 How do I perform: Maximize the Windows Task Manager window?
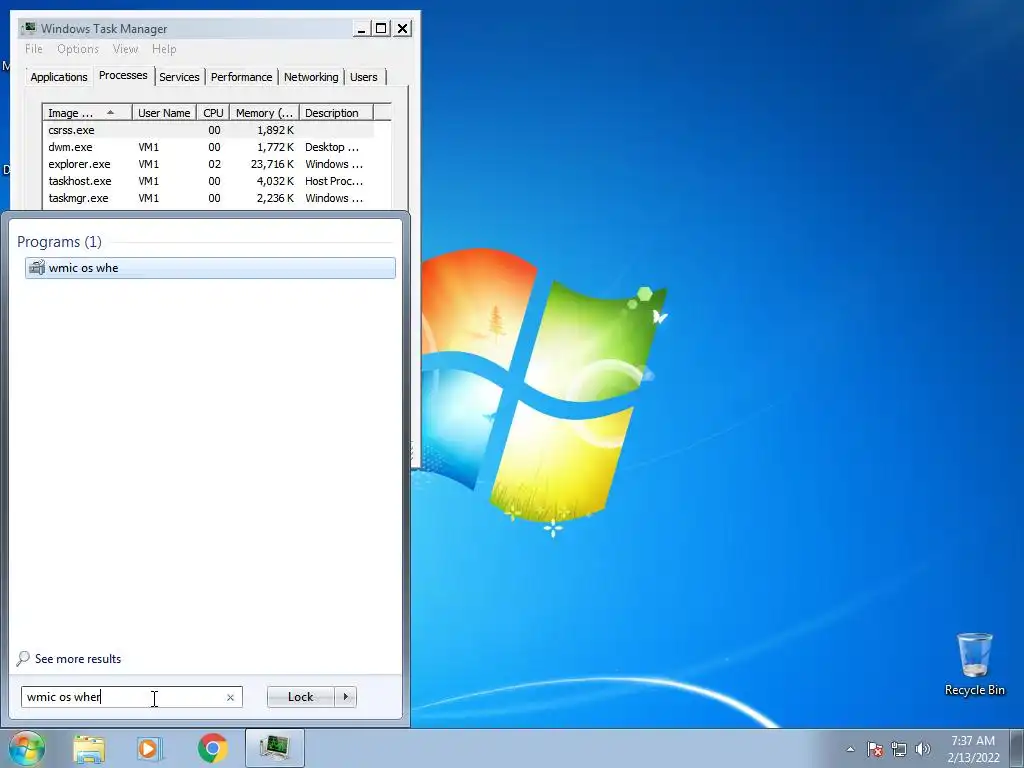point(381,28)
